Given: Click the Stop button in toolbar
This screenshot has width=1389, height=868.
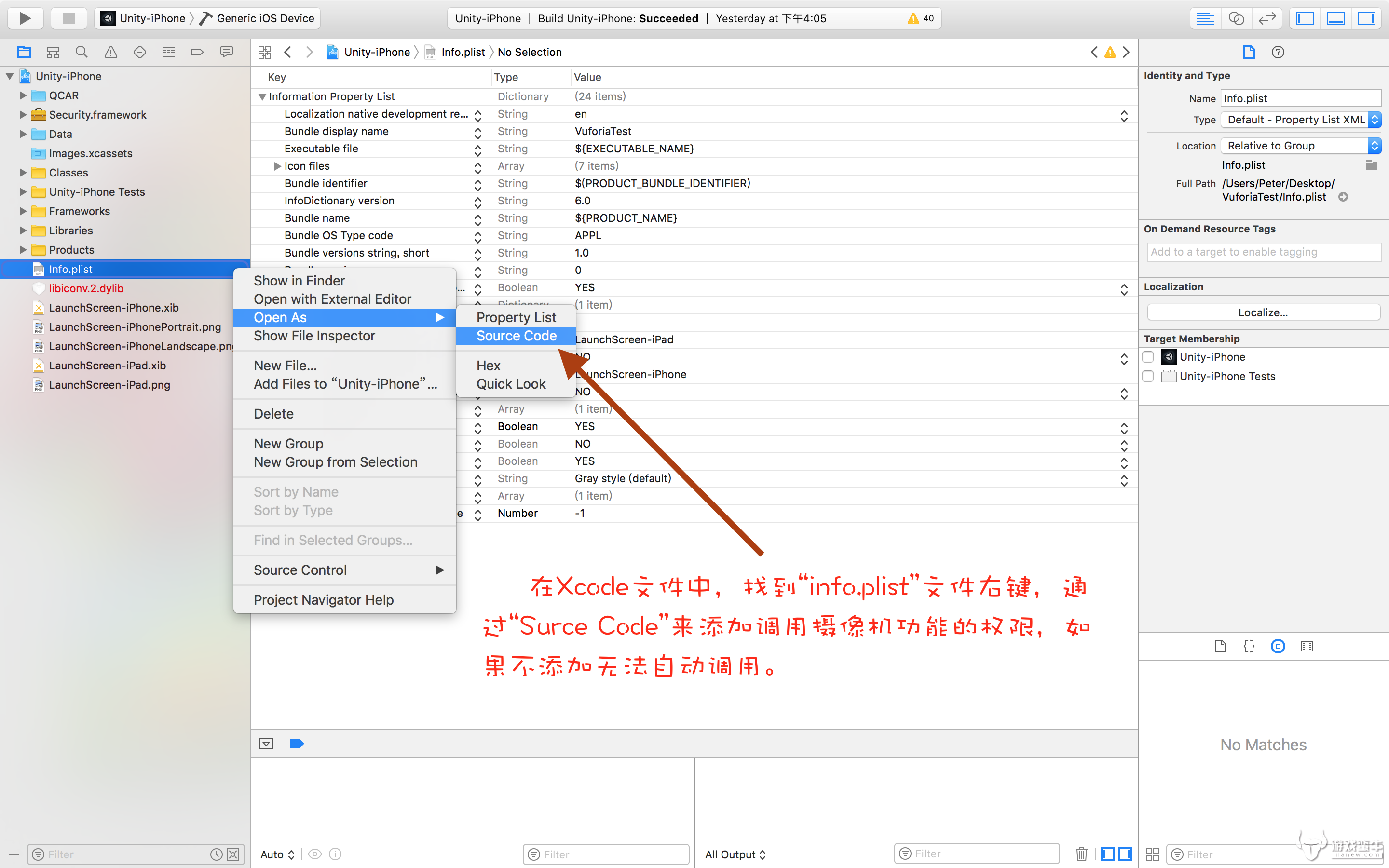Looking at the screenshot, I should [x=68, y=18].
